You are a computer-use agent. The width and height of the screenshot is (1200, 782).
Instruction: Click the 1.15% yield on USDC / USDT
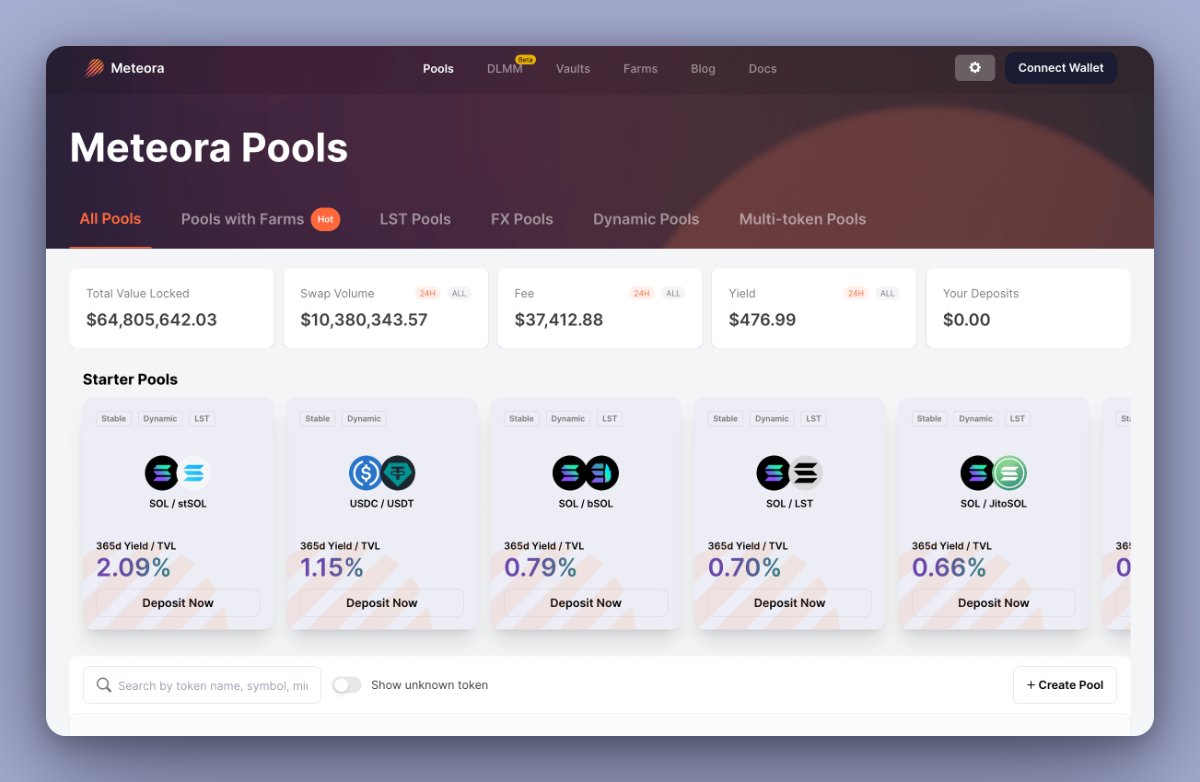coord(332,568)
